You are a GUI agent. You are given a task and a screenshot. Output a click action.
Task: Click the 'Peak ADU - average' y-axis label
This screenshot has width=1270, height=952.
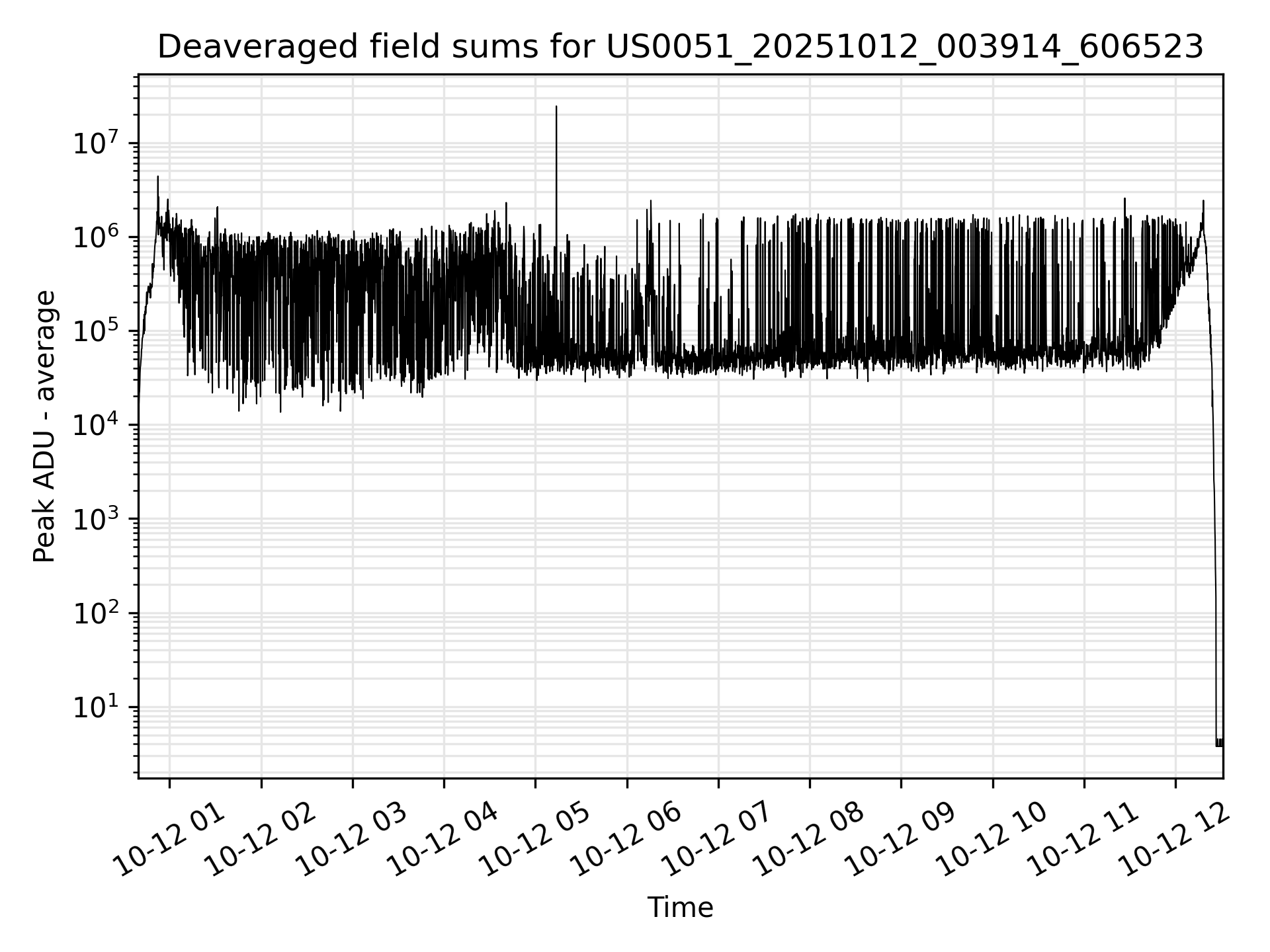(x=45, y=427)
